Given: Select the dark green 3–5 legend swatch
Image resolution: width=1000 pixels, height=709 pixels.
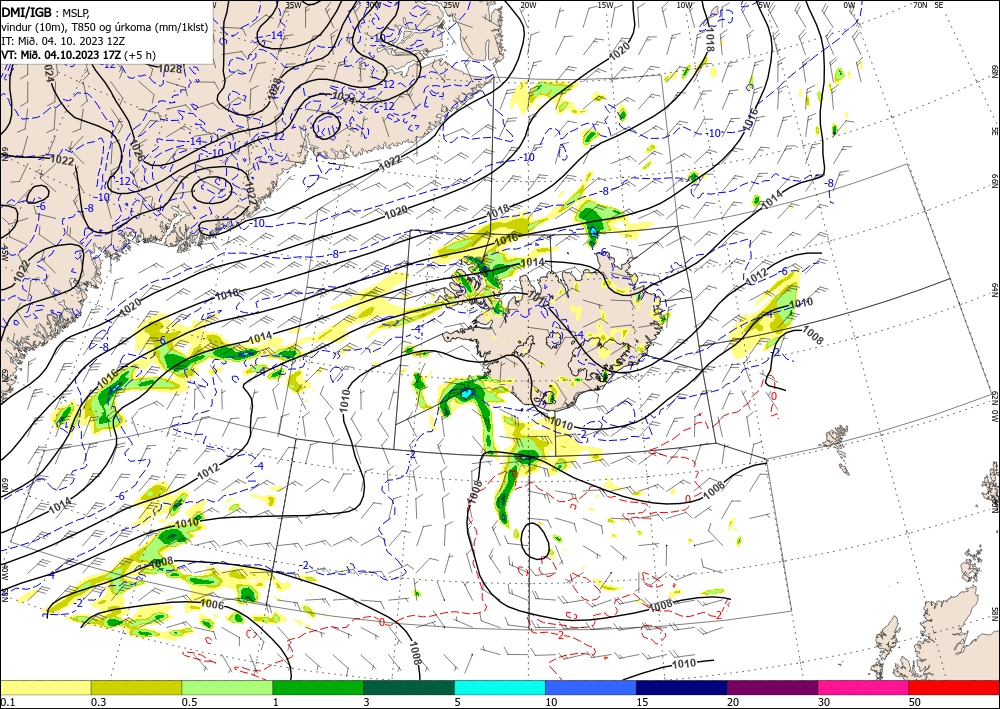Looking at the screenshot, I should click(409, 687).
